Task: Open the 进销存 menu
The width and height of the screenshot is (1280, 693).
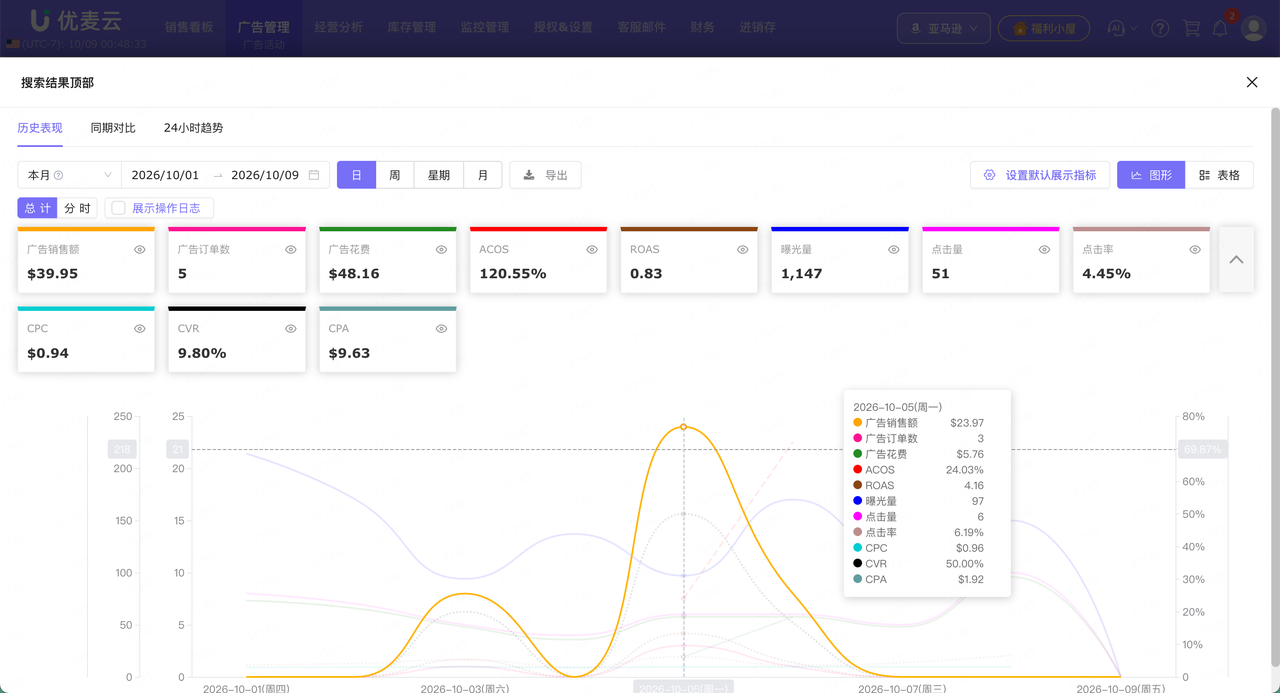Action: (x=758, y=28)
